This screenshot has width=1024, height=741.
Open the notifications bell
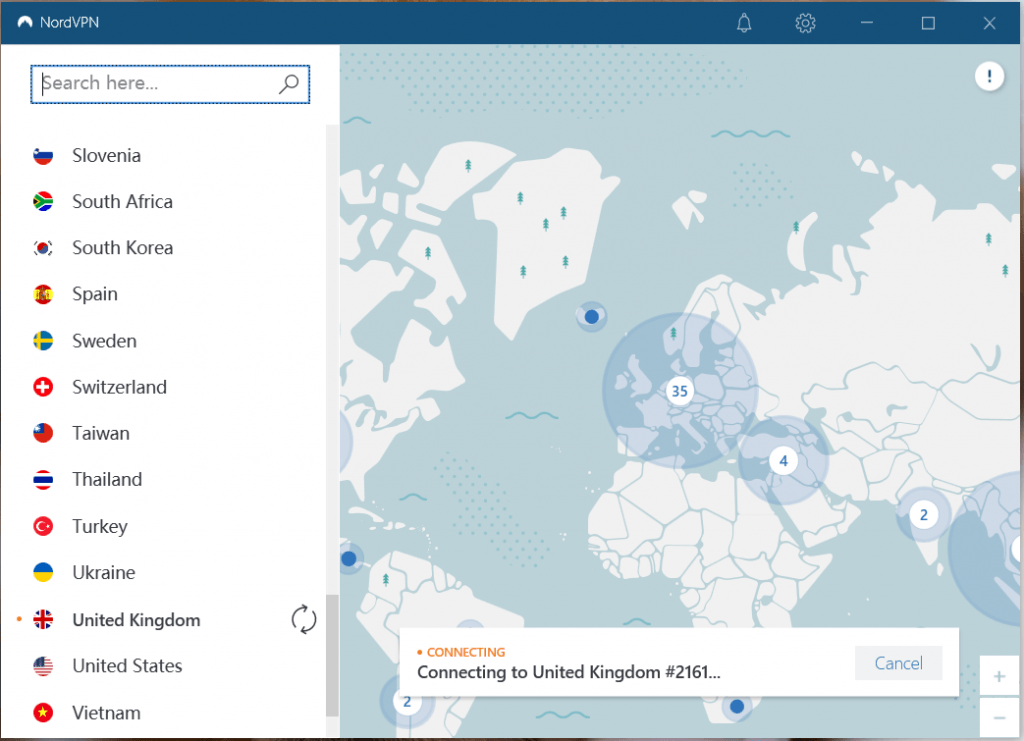tap(744, 24)
